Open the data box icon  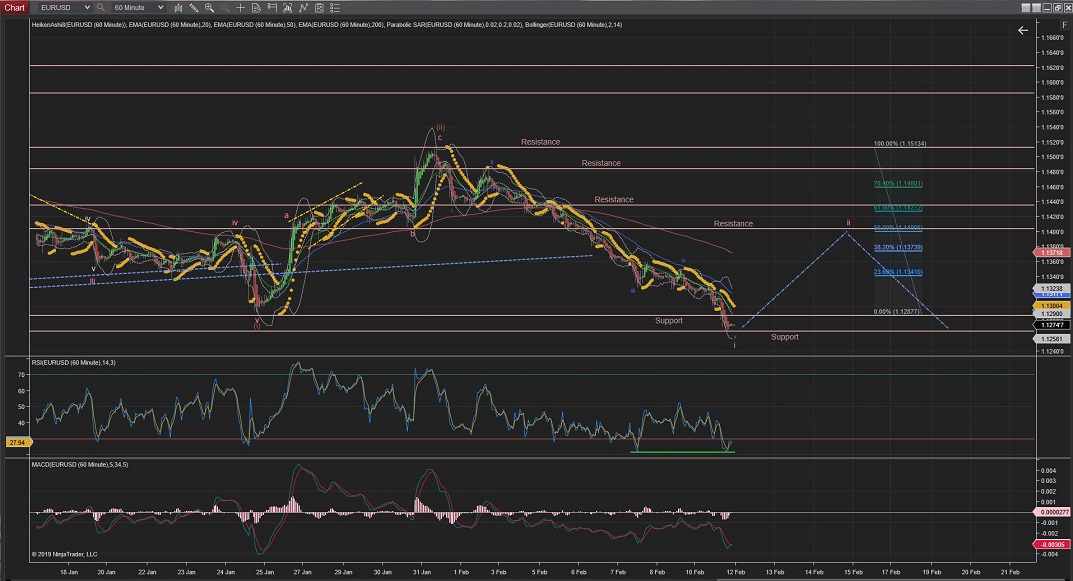257,7
